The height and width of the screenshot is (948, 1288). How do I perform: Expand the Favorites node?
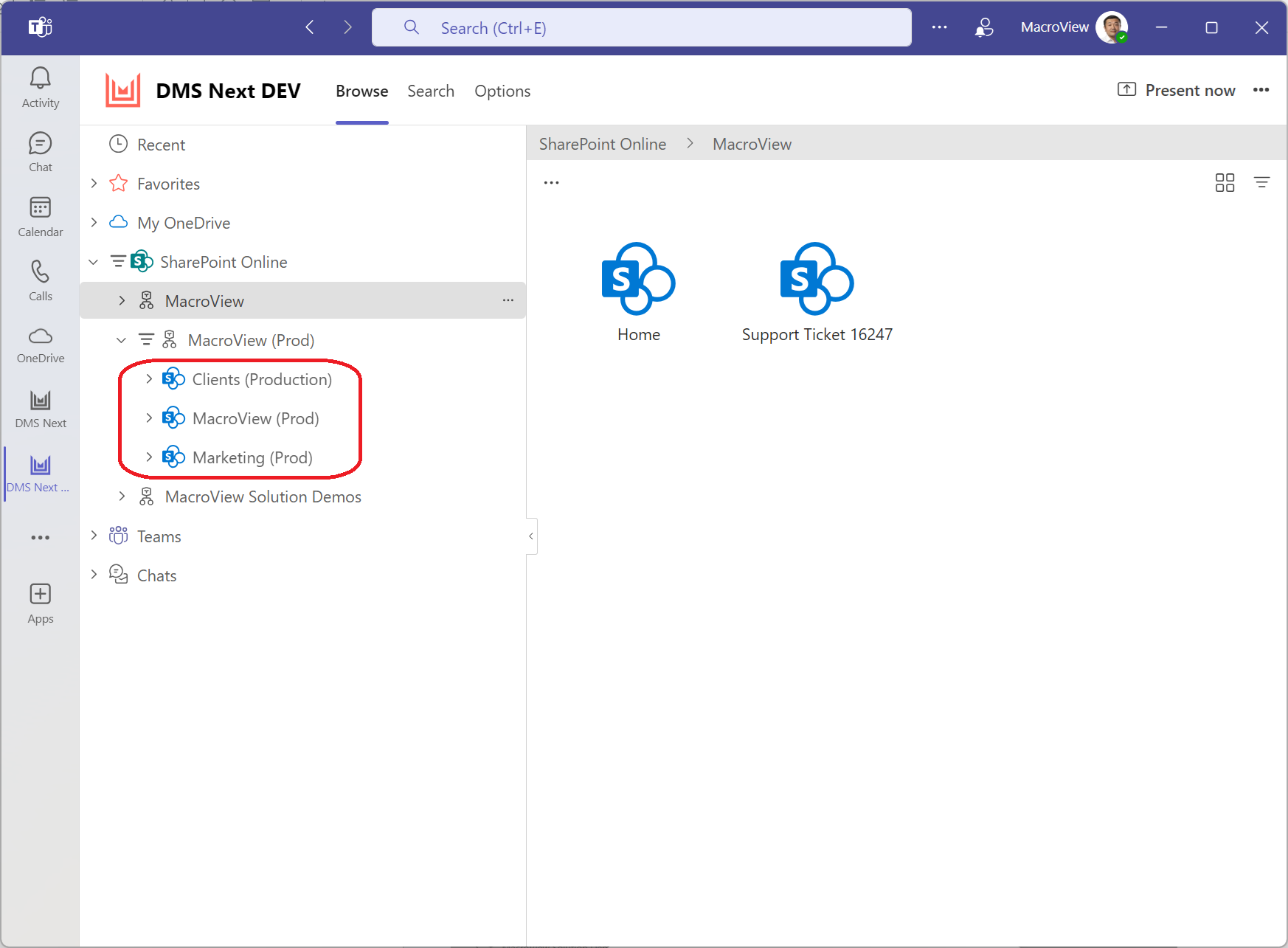[x=94, y=183]
